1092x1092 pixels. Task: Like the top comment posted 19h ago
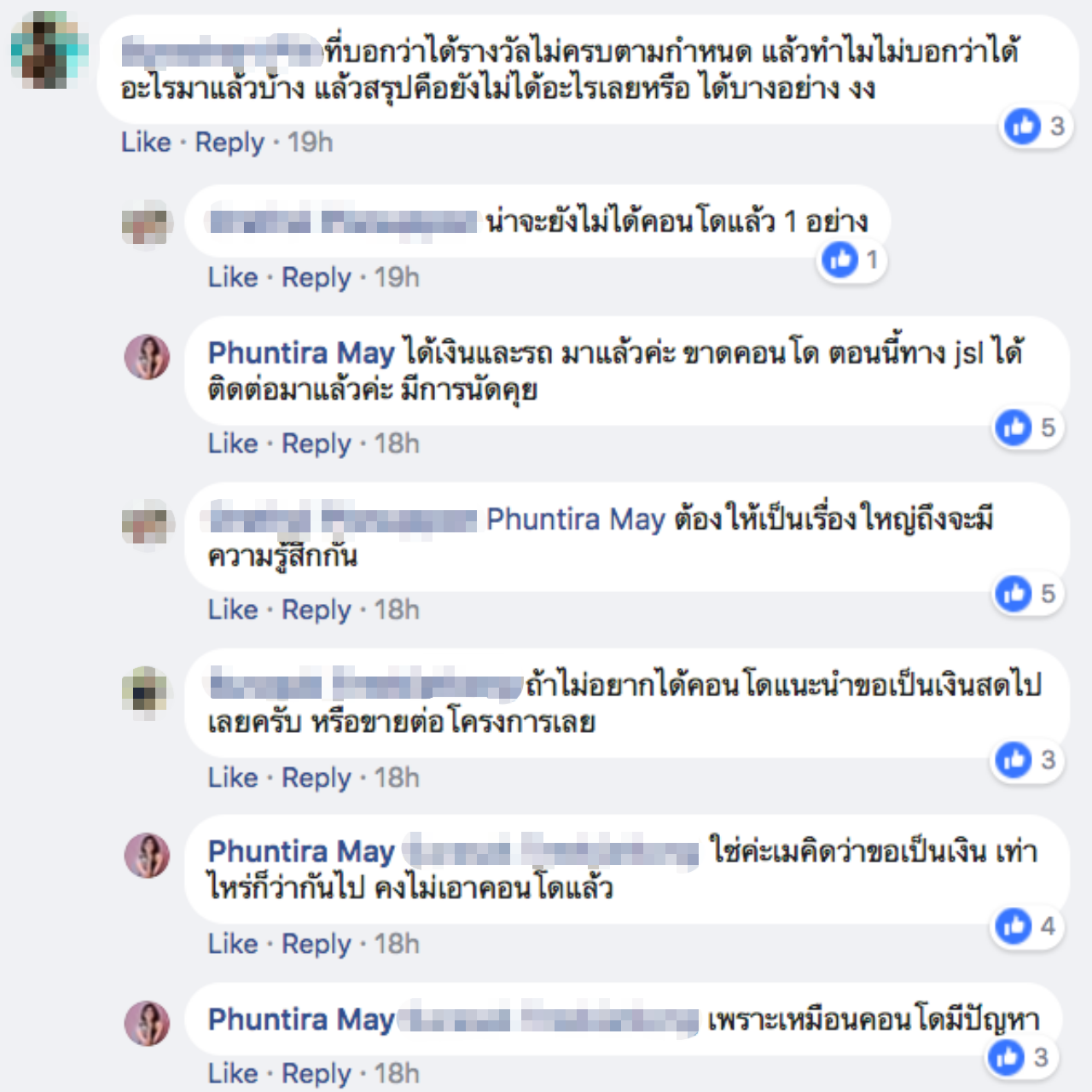click(146, 142)
